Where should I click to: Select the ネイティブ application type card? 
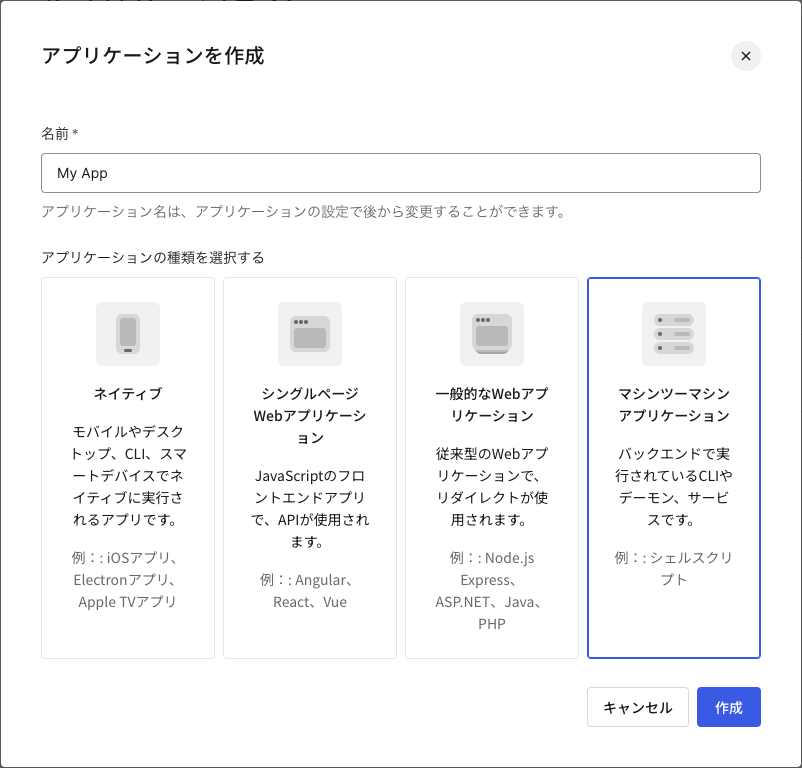pyautogui.click(x=128, y=468)
